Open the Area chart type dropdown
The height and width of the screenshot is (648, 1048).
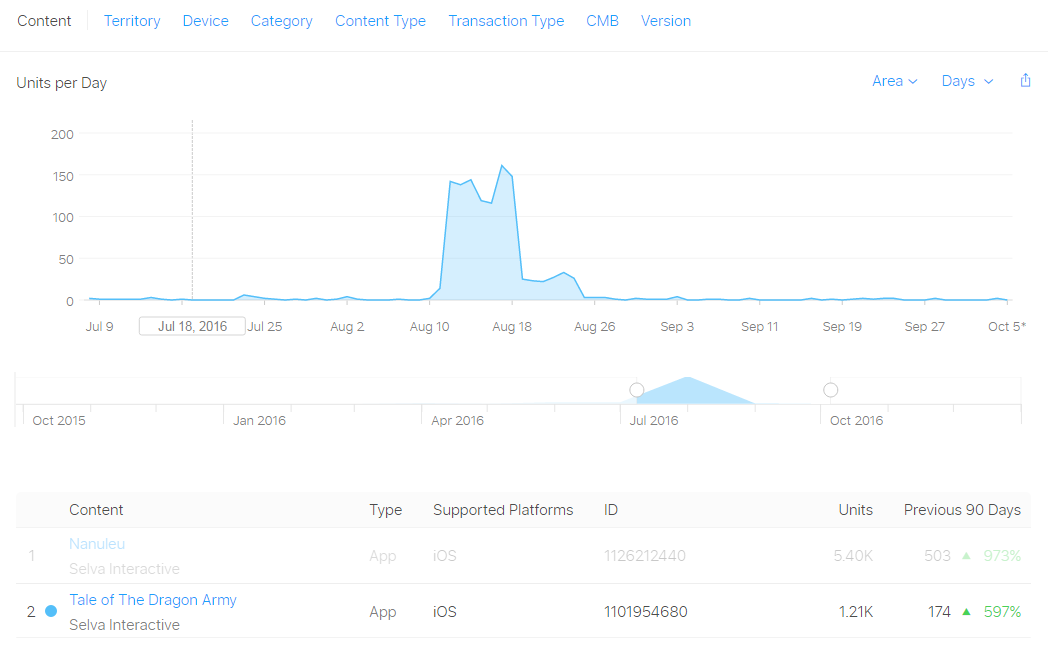894,81
